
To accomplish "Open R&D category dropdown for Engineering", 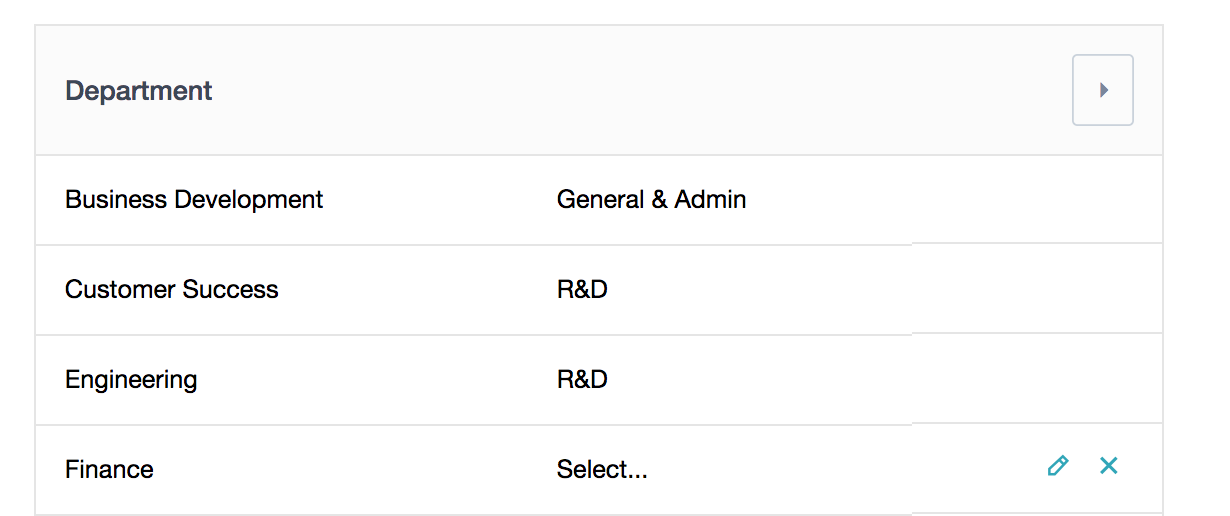I will [x=582, y=379].
